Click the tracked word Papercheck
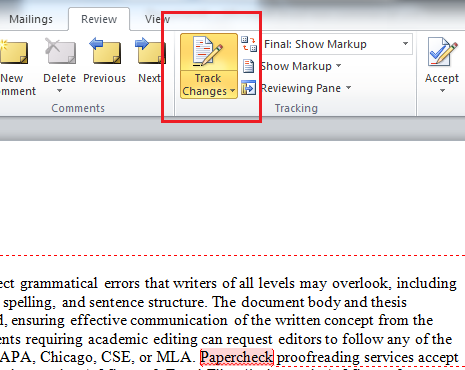This screenshot has height=370, width=465. pyautogui.click(x=237, y=357)
